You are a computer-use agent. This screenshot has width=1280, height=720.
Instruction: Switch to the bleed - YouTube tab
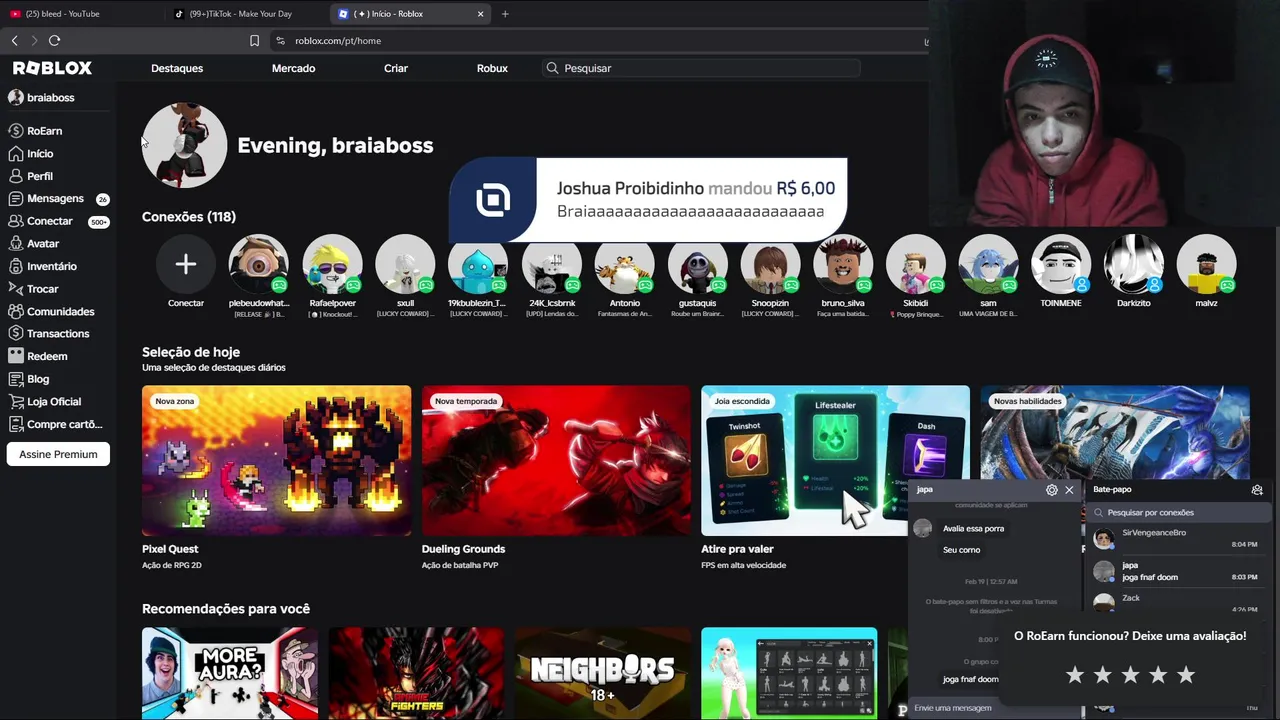click(x=80, y=14)
